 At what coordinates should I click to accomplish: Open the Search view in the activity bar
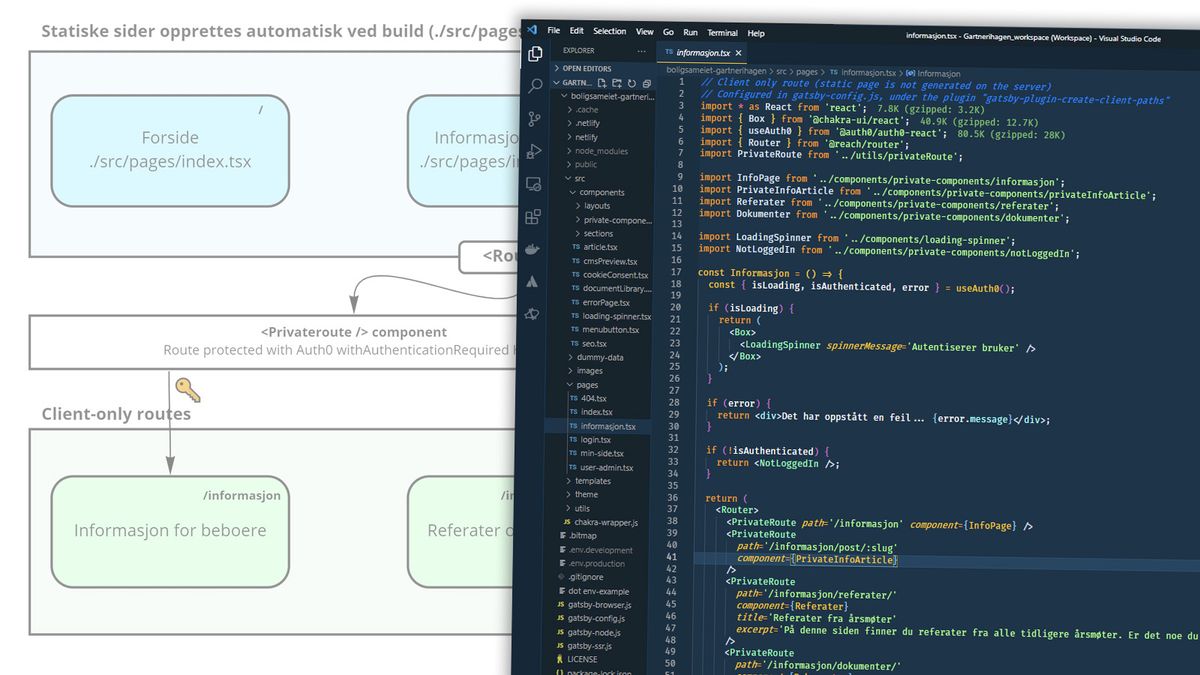[x=536, y=86]
